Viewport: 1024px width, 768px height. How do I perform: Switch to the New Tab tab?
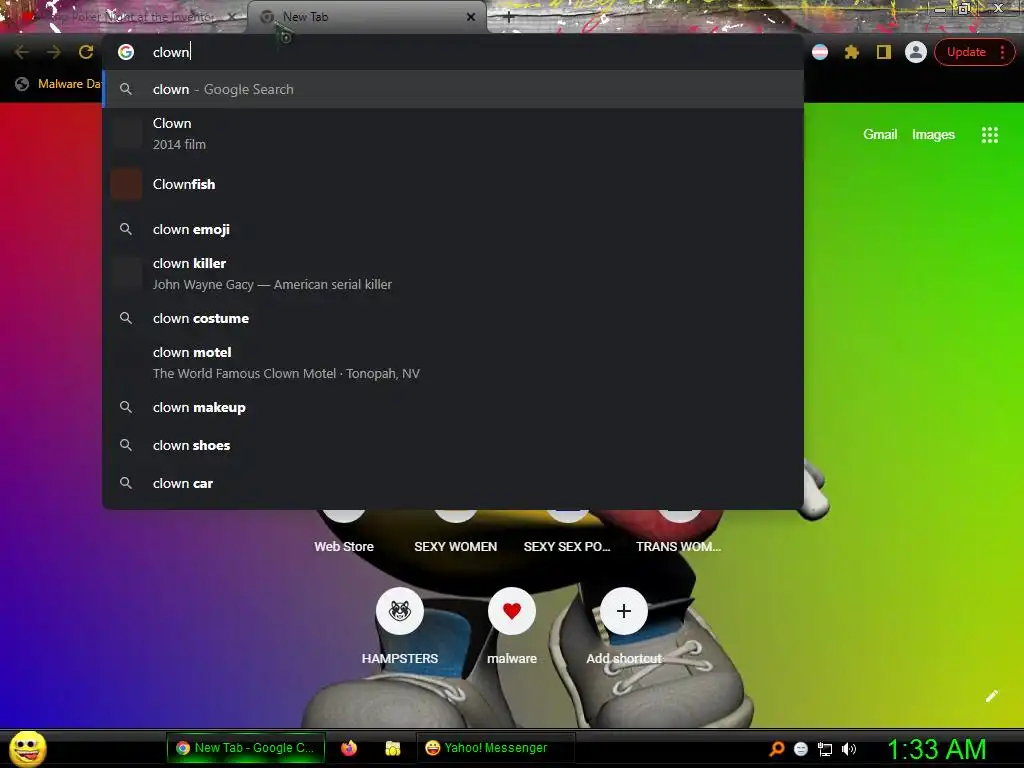tap(366, 17)
